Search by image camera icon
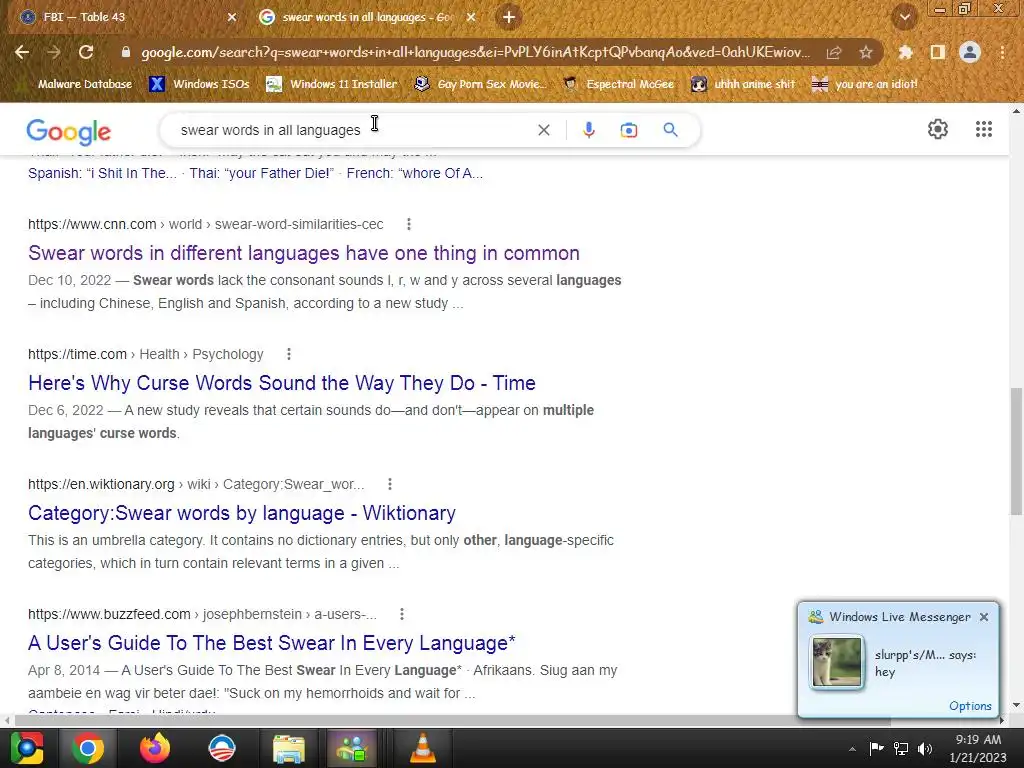This screenshot has height=768, width=1024. (629, 130)
